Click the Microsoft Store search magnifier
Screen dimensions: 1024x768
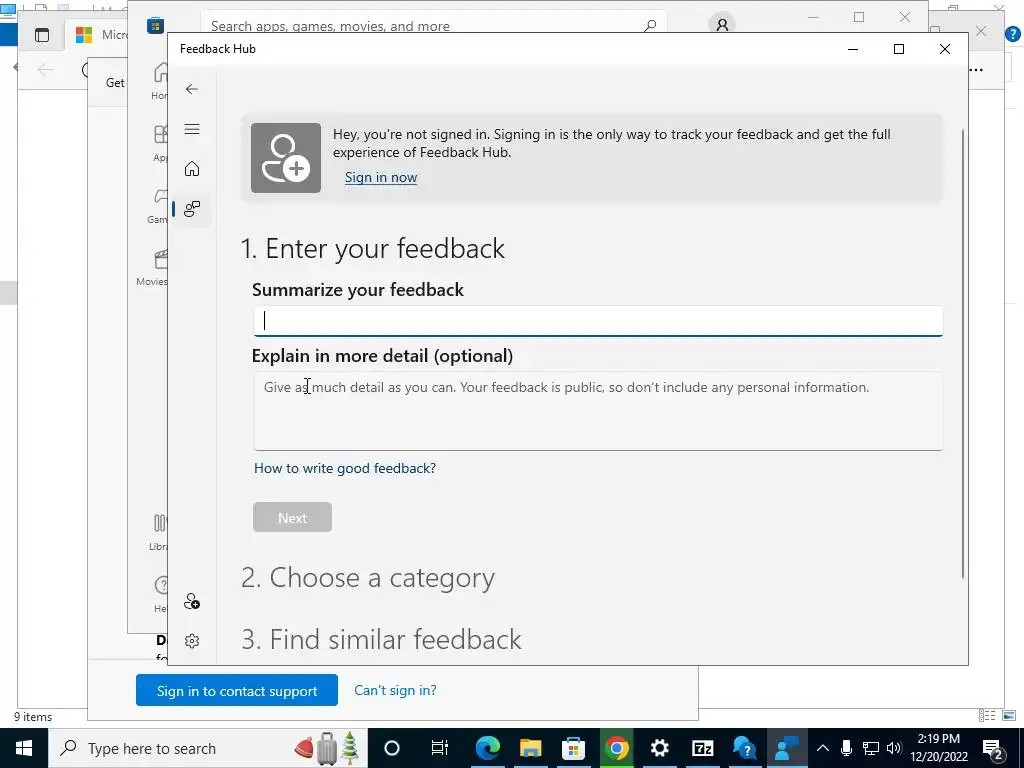650,25
